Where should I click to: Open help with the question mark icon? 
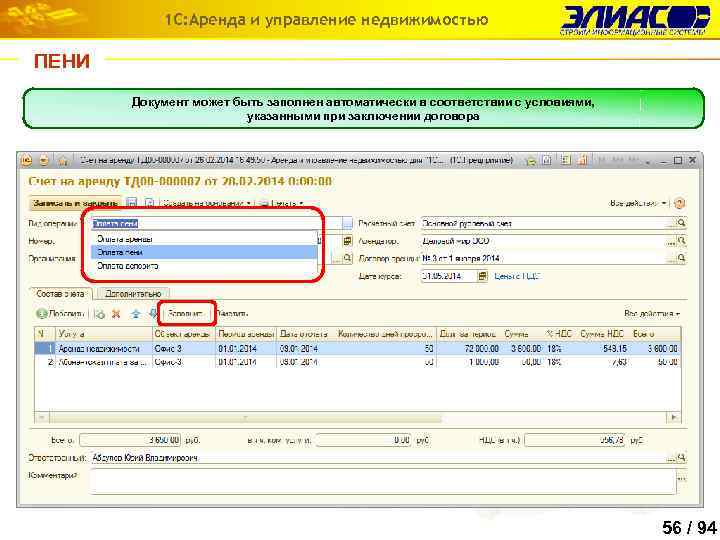pos(680,203)
